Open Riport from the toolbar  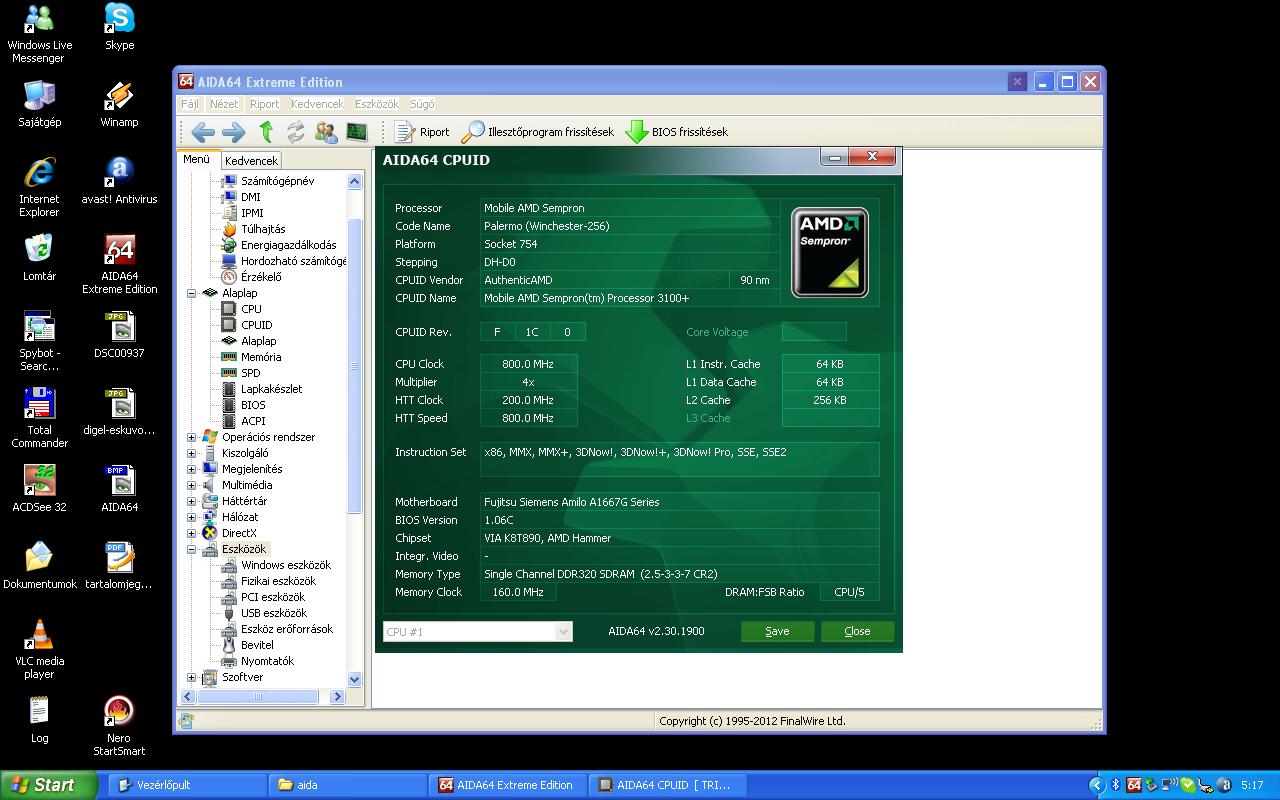pos(422,132)
